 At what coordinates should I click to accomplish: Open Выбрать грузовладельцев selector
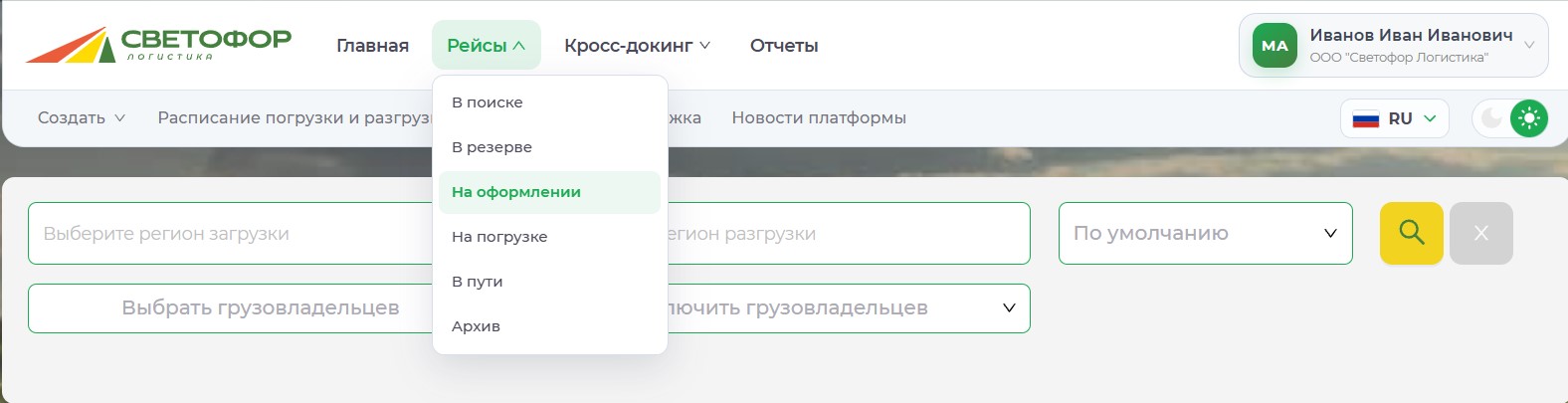click(x=231, y=307)
